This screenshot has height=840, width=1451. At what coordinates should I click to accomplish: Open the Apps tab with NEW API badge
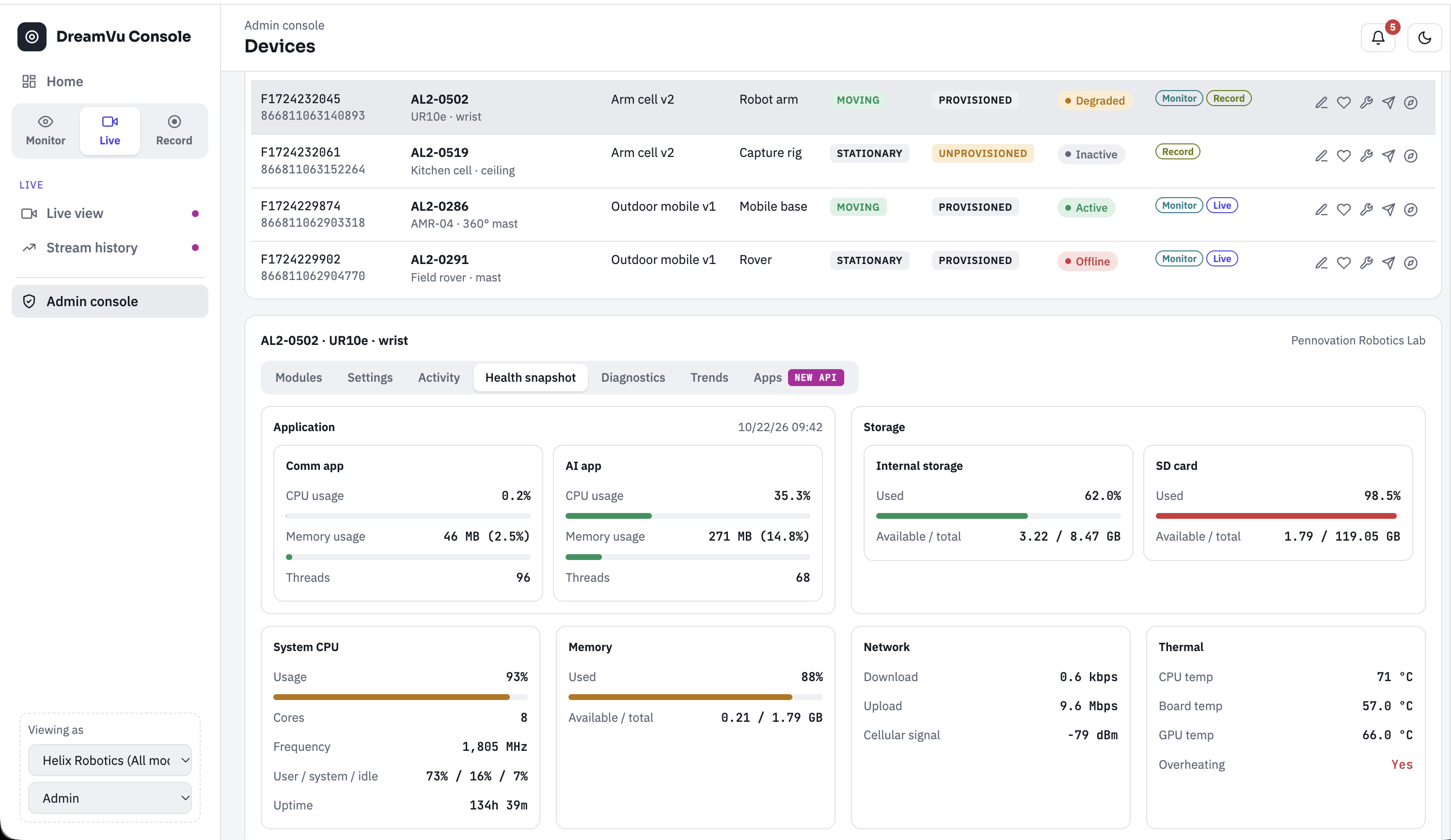tap(798, 378)
